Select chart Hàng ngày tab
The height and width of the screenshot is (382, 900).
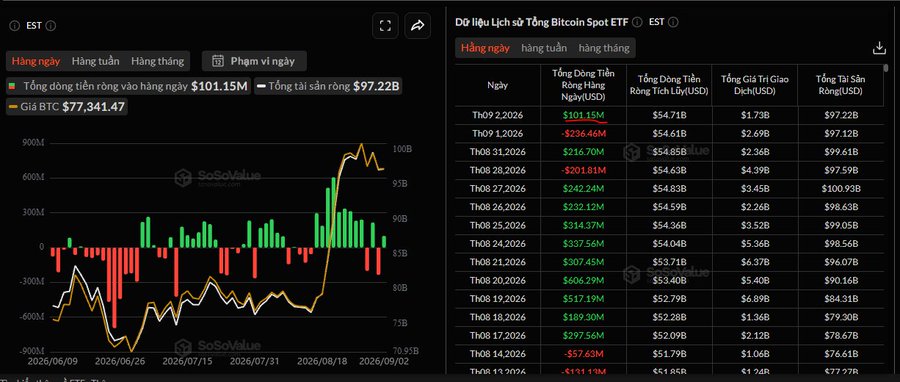(x=36, y=61)
